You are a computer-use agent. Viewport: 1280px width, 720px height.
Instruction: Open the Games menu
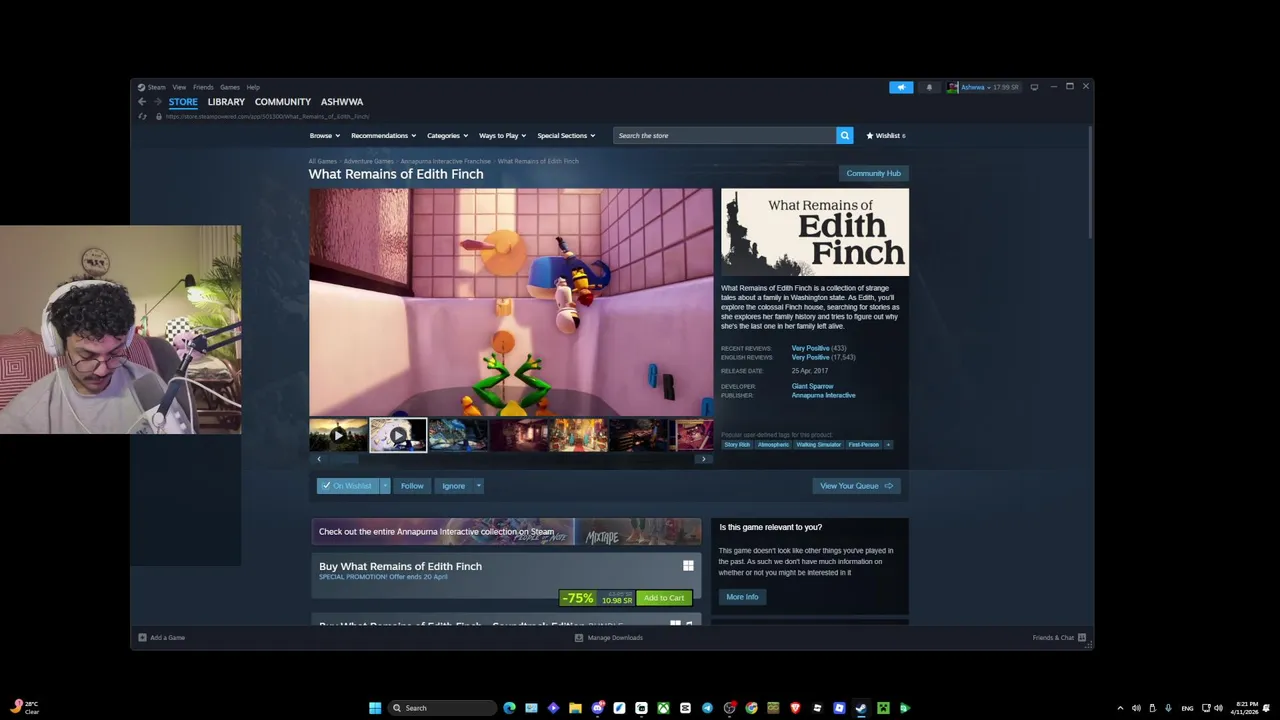pos(230,87)
